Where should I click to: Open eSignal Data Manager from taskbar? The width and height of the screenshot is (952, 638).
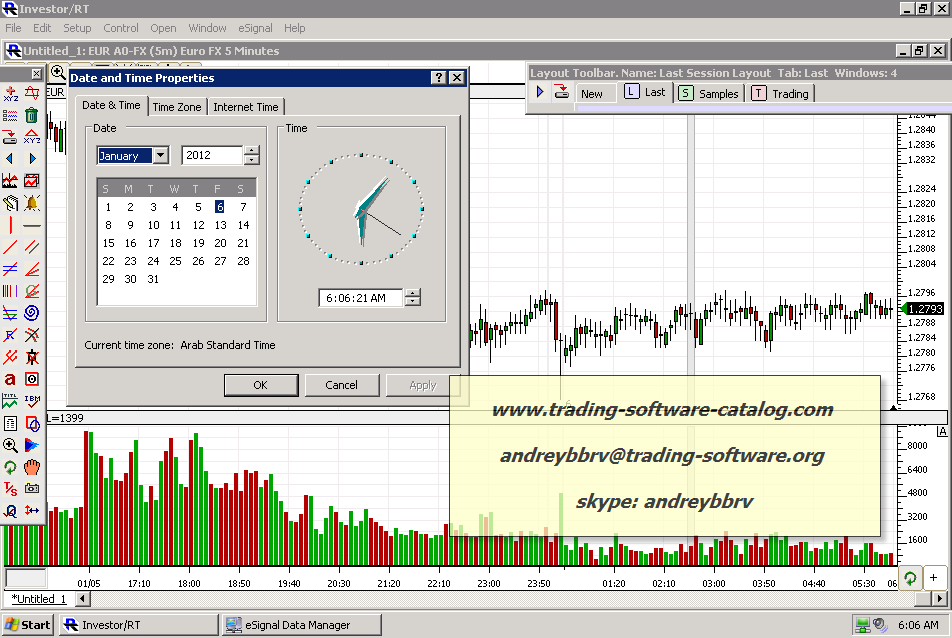[x=300, y=625]
